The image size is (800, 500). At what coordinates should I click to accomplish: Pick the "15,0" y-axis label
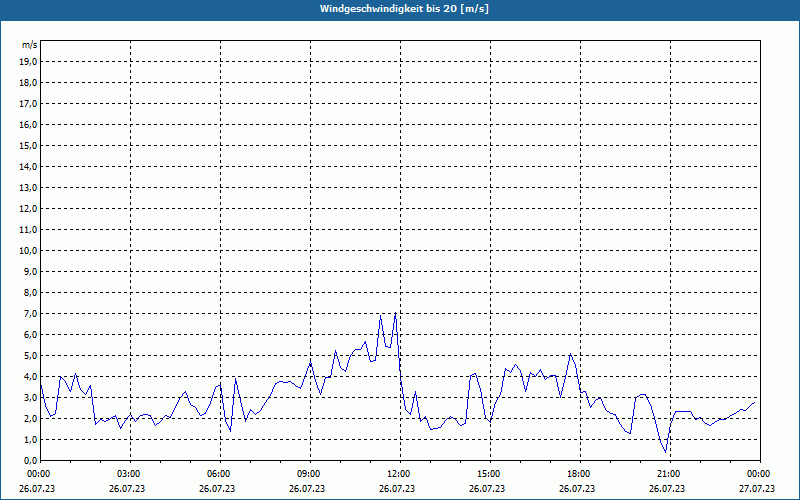coord(28,145)
